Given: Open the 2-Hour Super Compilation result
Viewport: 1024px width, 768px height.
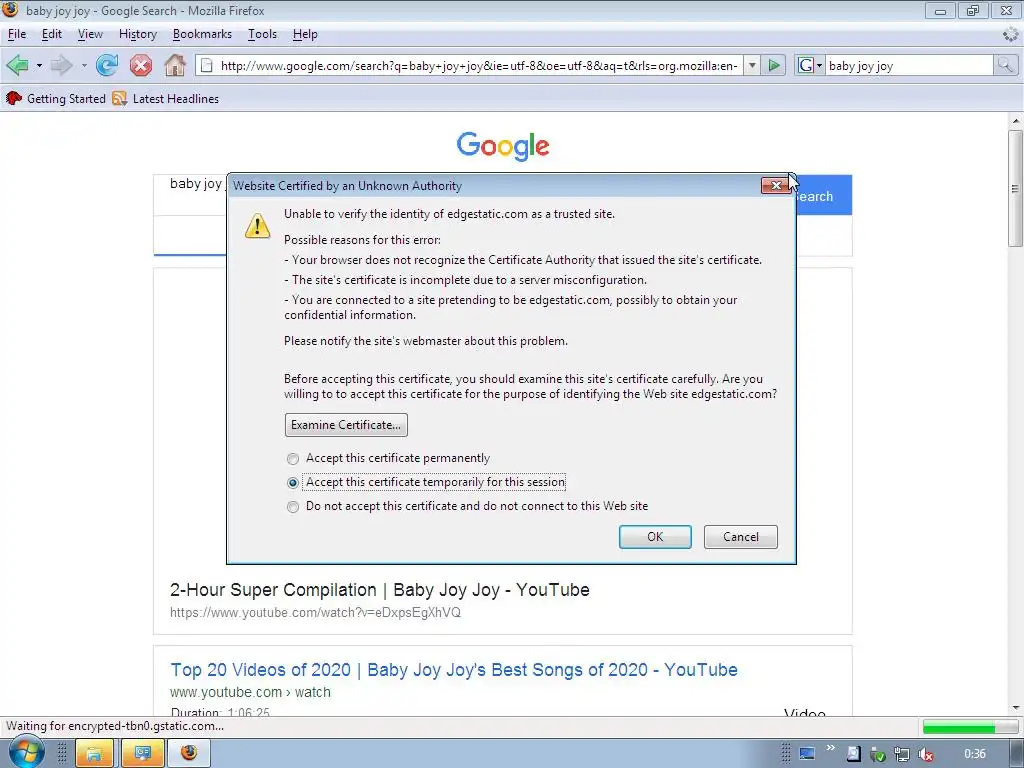Looking at the screenshot, I should coord(379,590).
